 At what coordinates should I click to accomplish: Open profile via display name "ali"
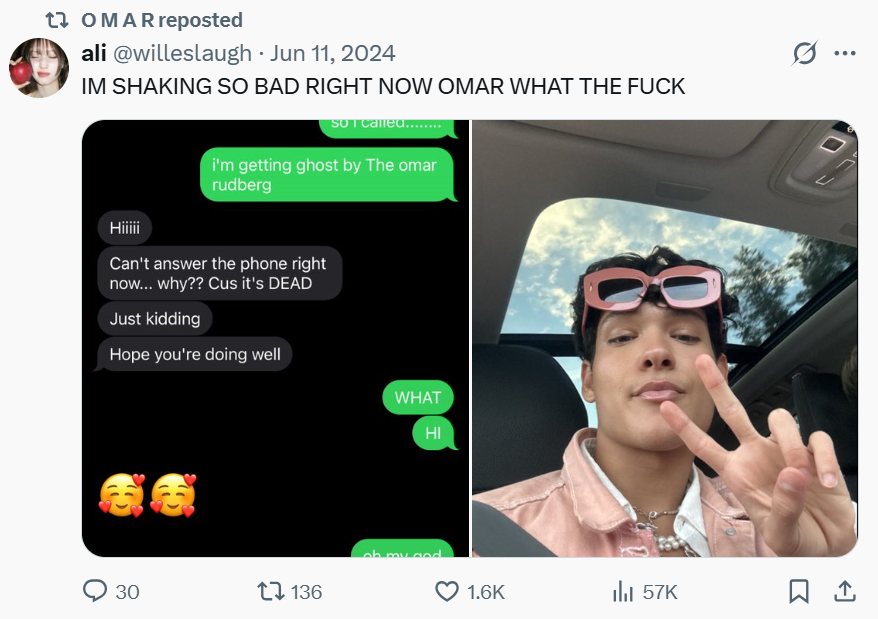(93, 53)
